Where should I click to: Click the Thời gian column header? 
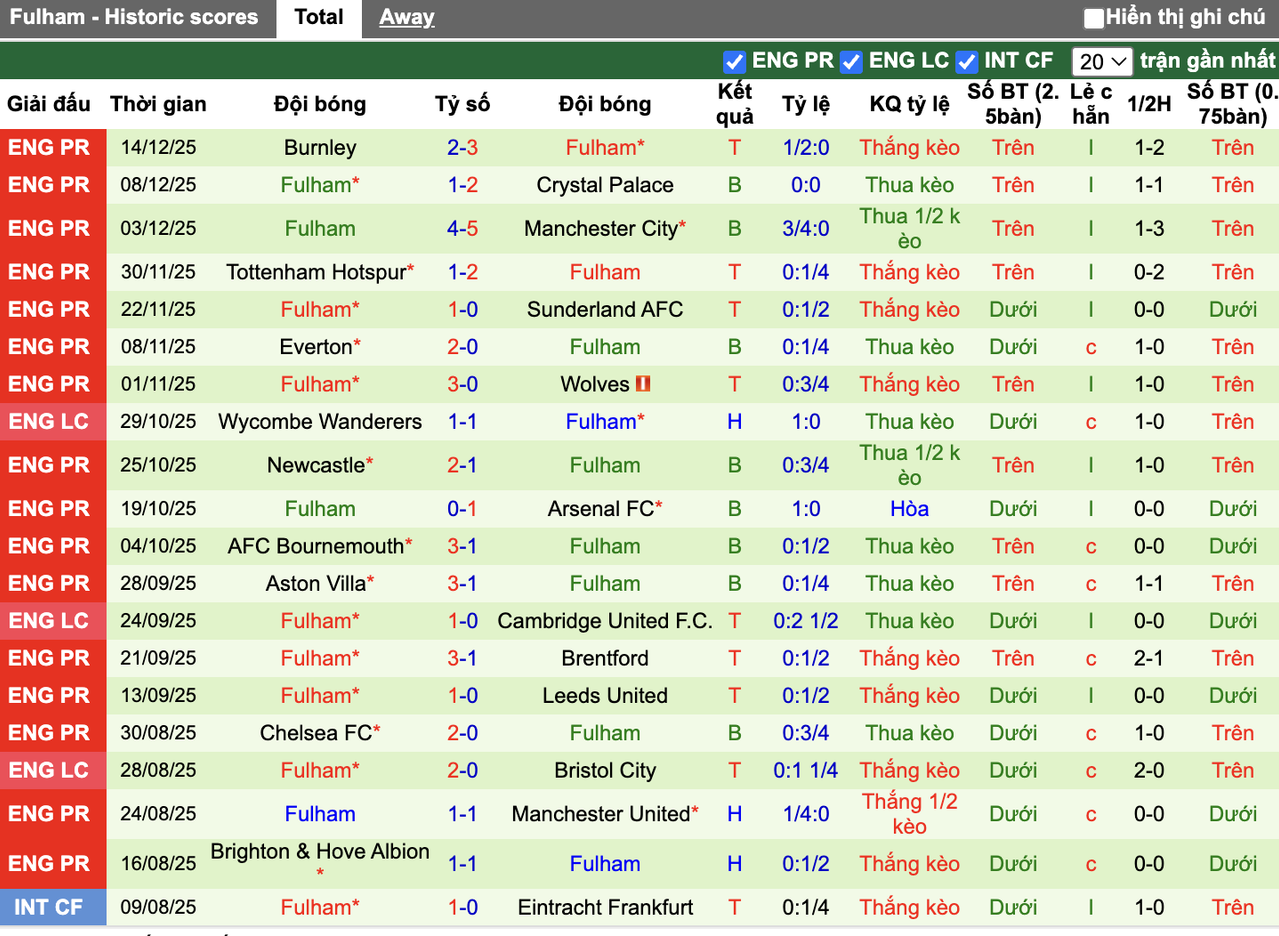[158, 104]
